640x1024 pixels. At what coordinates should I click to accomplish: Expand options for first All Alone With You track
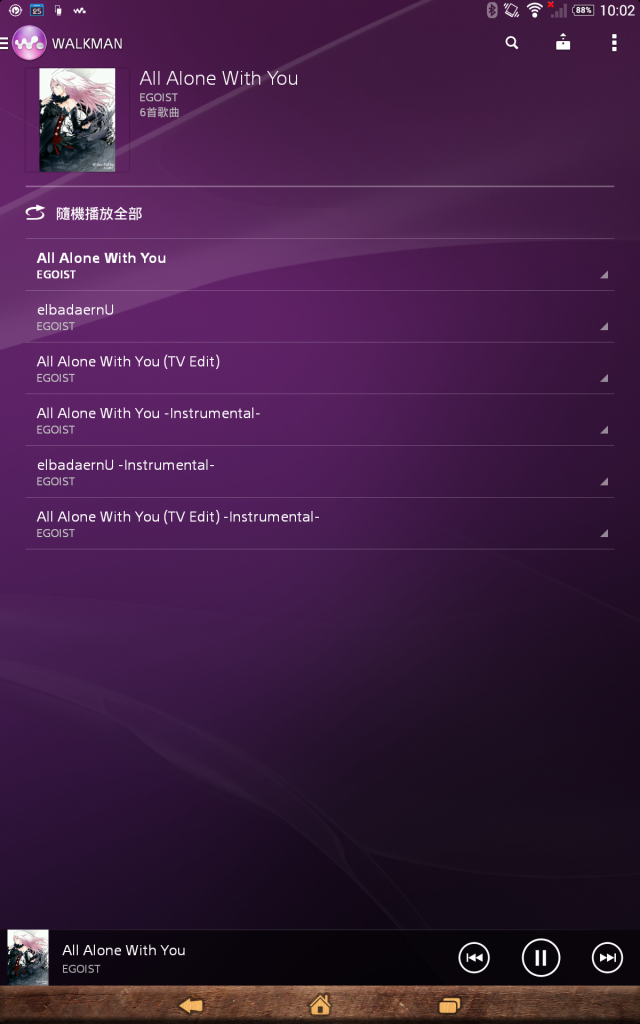click(604, 275)
